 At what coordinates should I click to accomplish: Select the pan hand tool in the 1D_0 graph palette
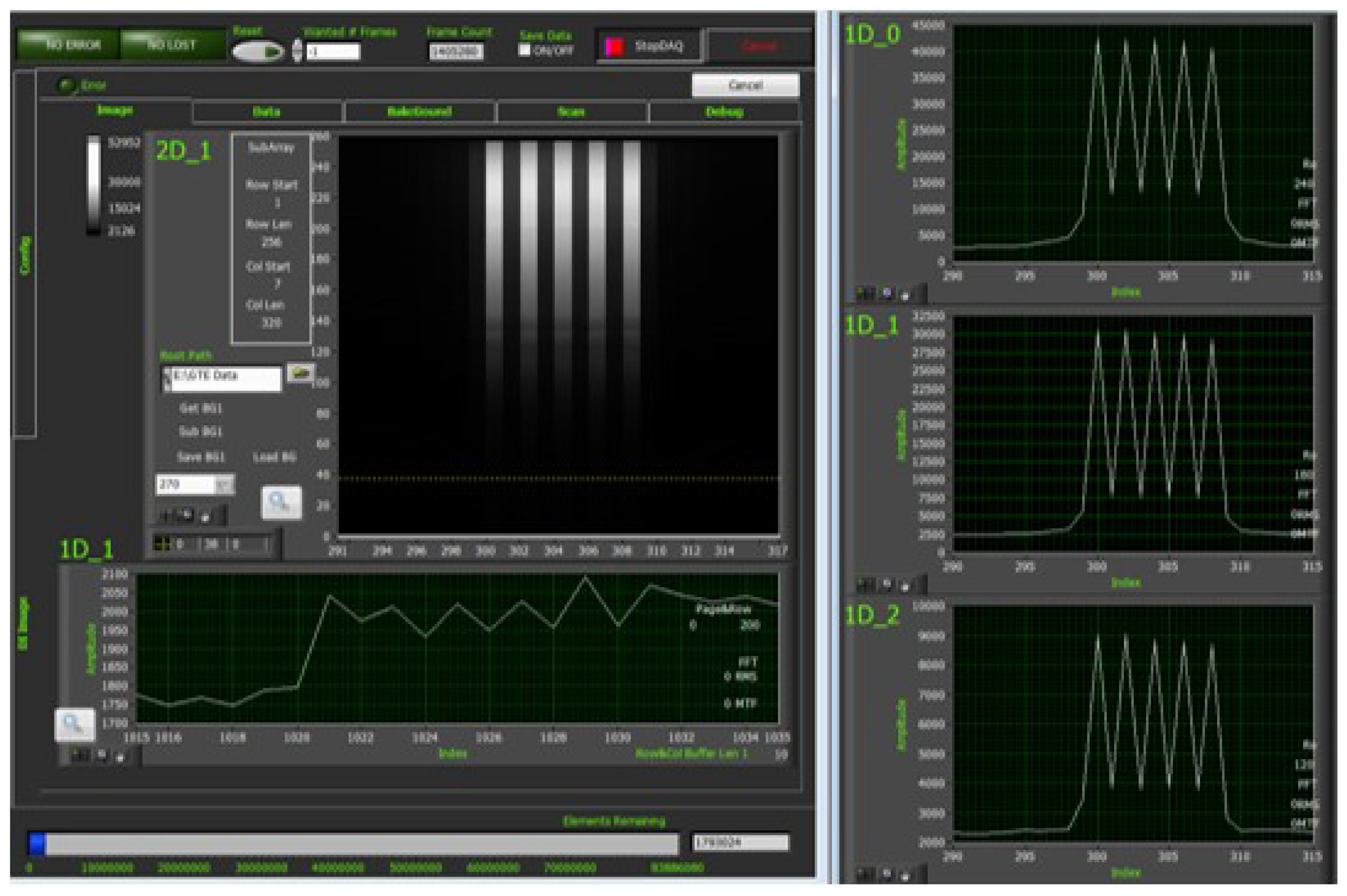905,295
